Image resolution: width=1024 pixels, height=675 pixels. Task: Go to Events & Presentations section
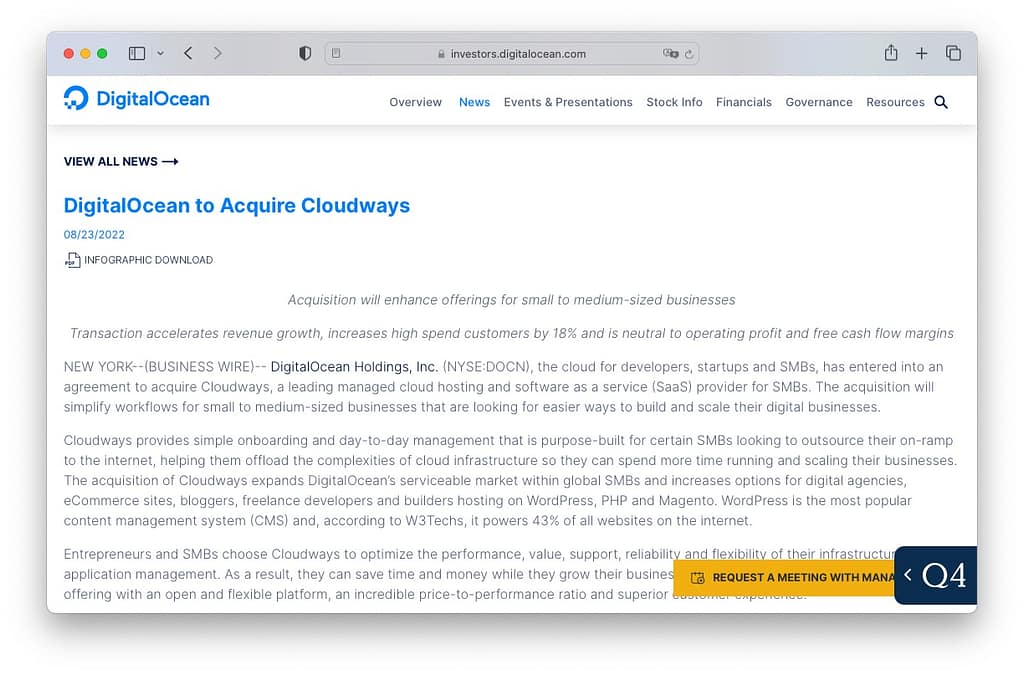pos(568,102)
